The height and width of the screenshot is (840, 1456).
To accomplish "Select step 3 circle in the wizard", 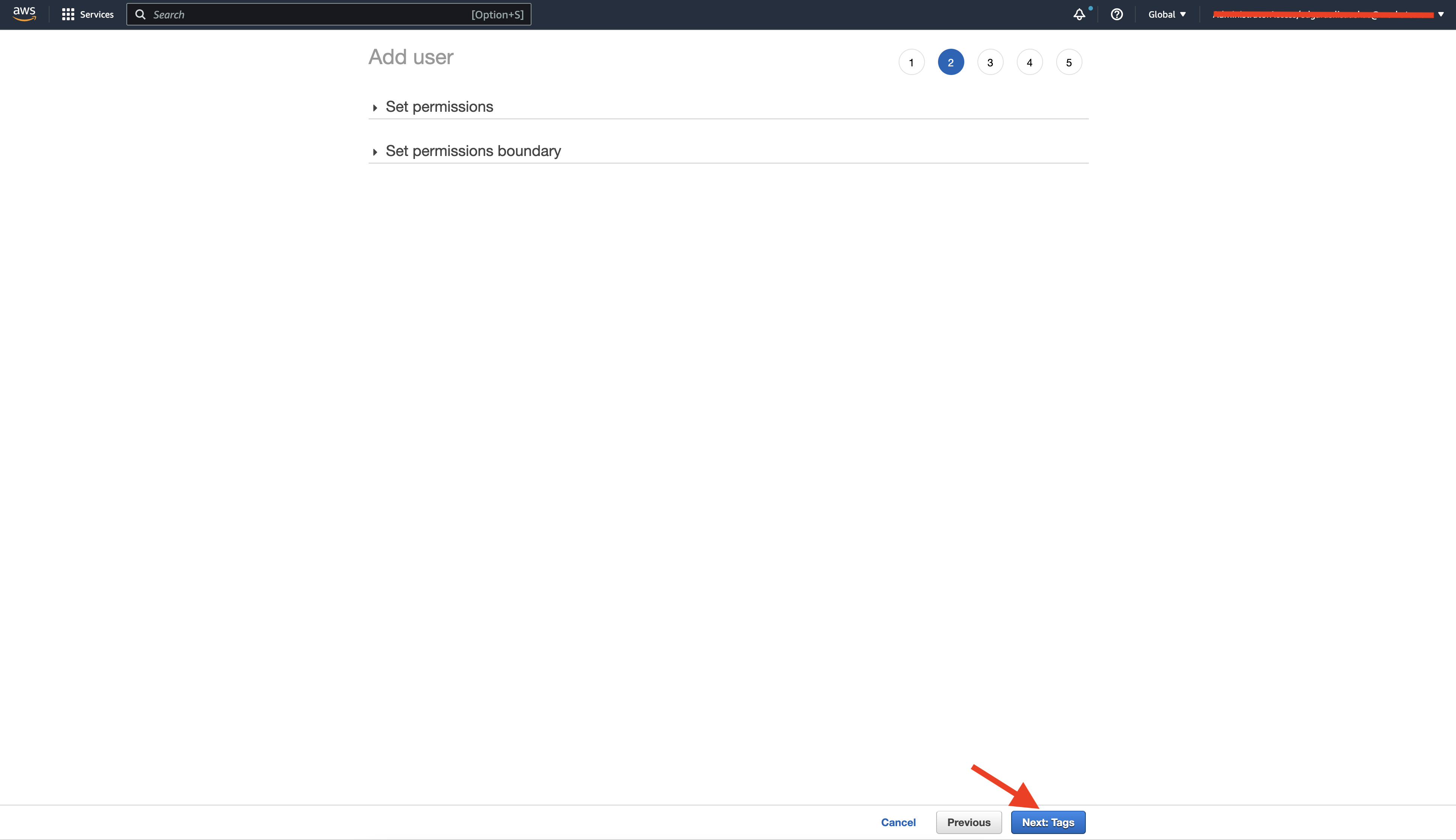I will 990,62.
